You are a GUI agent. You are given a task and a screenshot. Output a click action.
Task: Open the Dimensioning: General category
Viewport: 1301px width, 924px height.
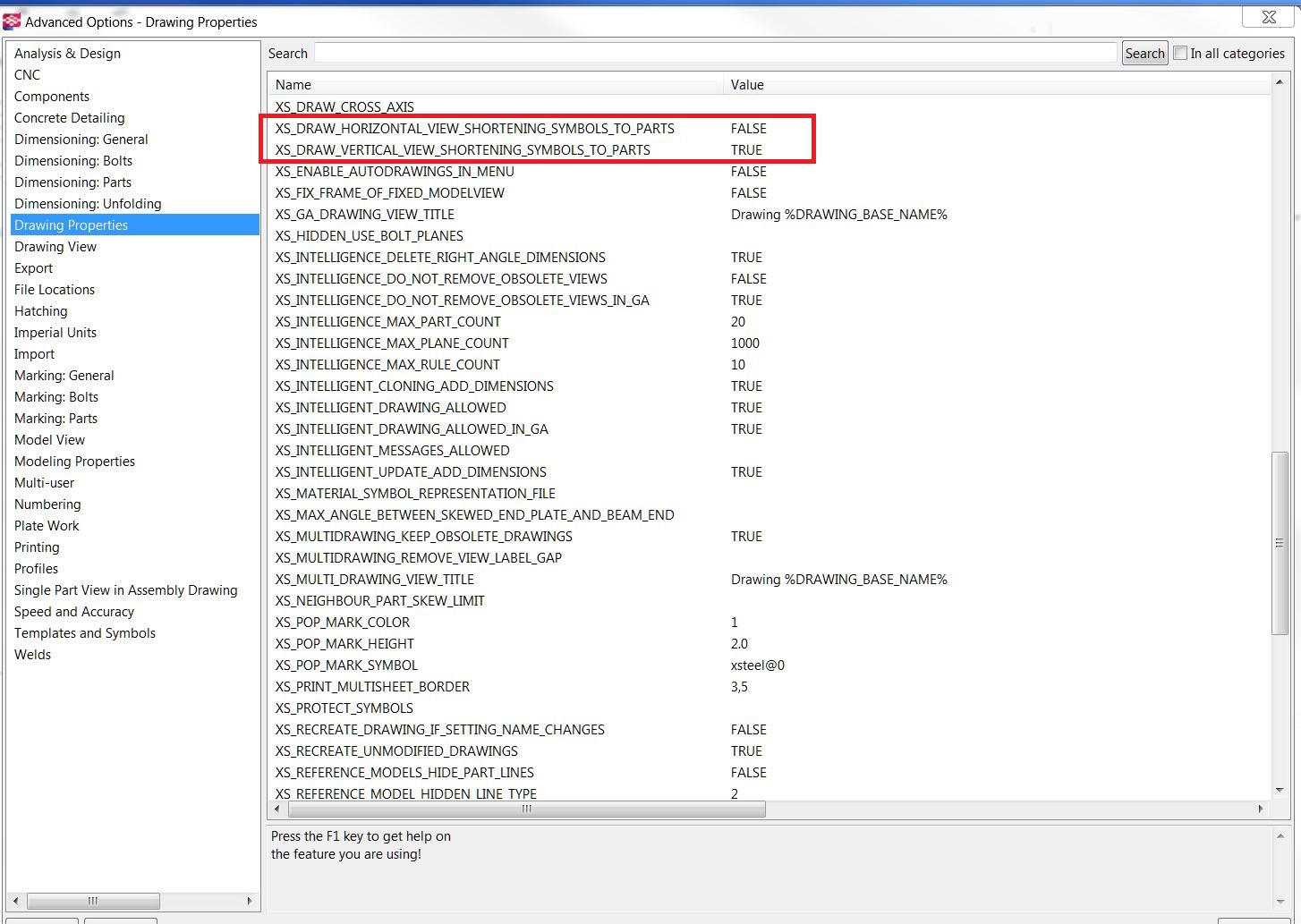[81, 140]
